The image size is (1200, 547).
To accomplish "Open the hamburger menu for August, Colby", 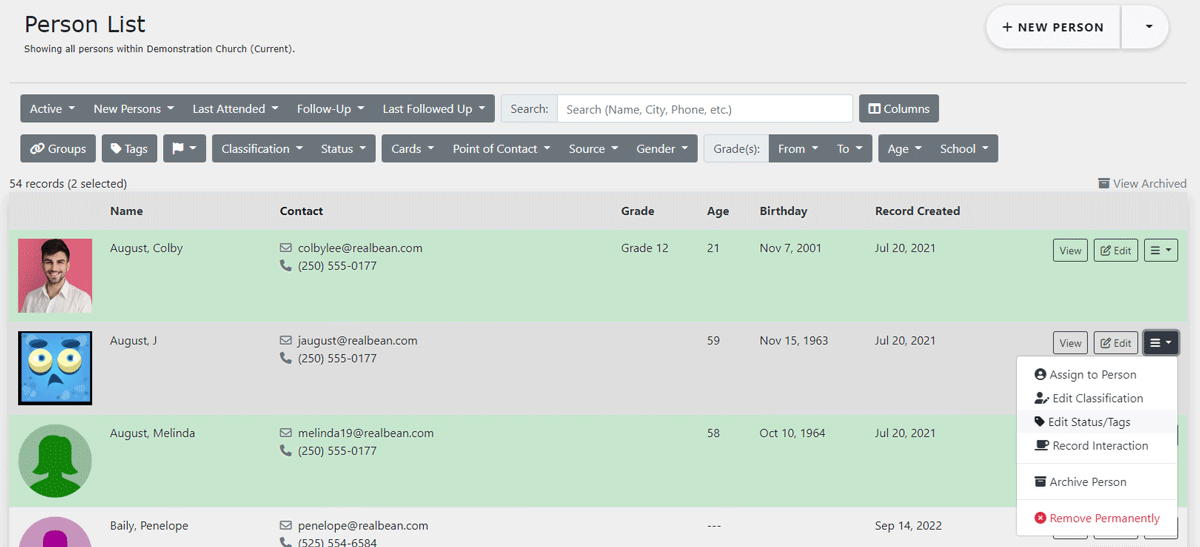I will click(1161, 250).
